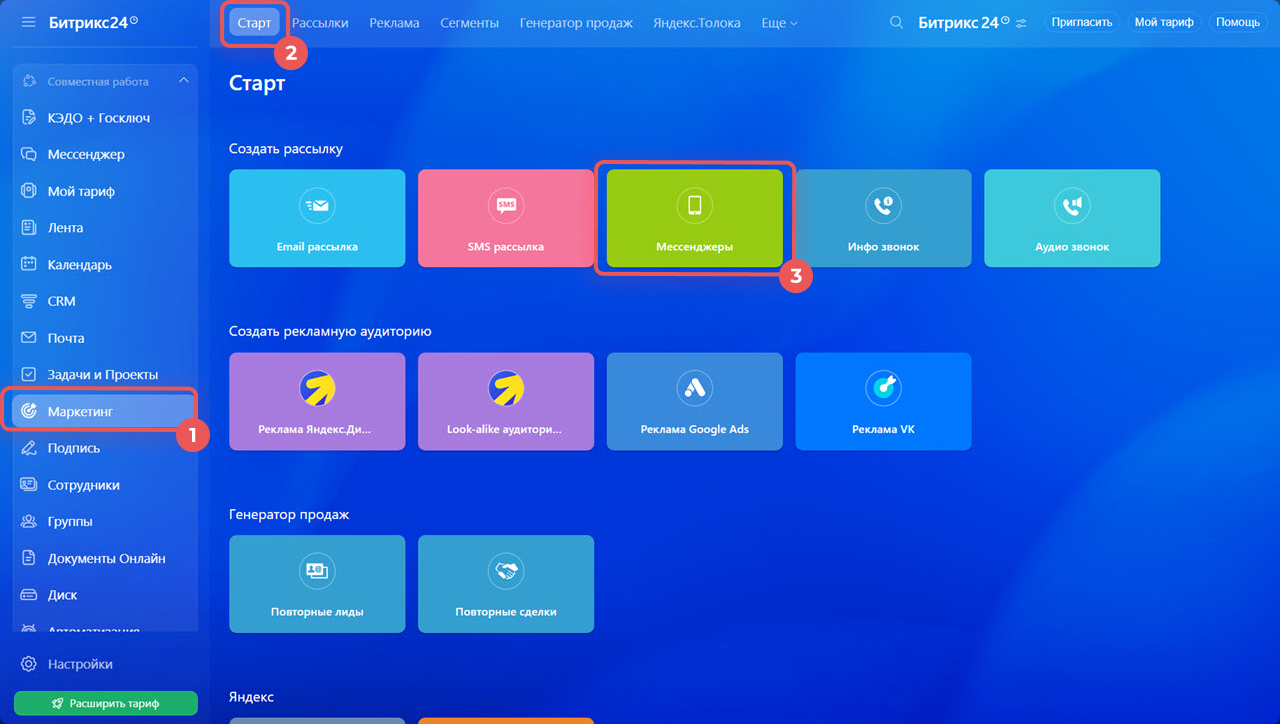Open Сотрудники in the sidebar
The width and height of the screenshot is (1280, 724).
(x=105, y=485)
